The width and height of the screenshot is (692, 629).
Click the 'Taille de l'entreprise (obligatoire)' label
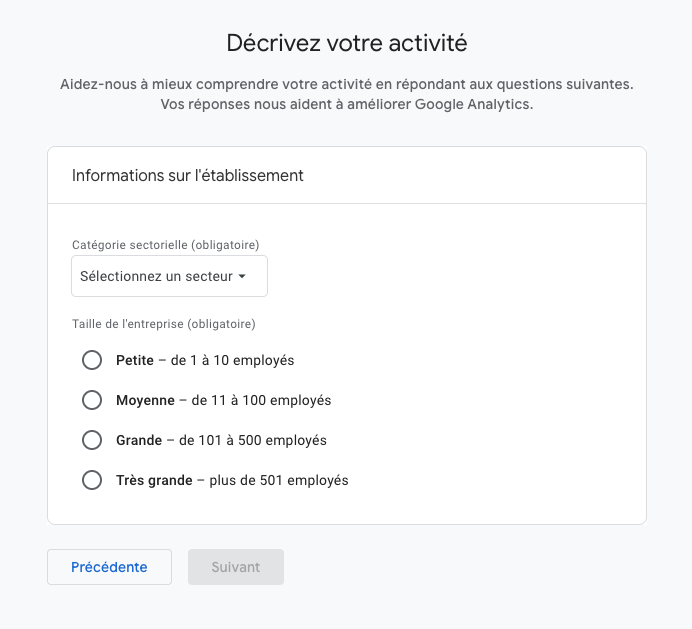164,324
